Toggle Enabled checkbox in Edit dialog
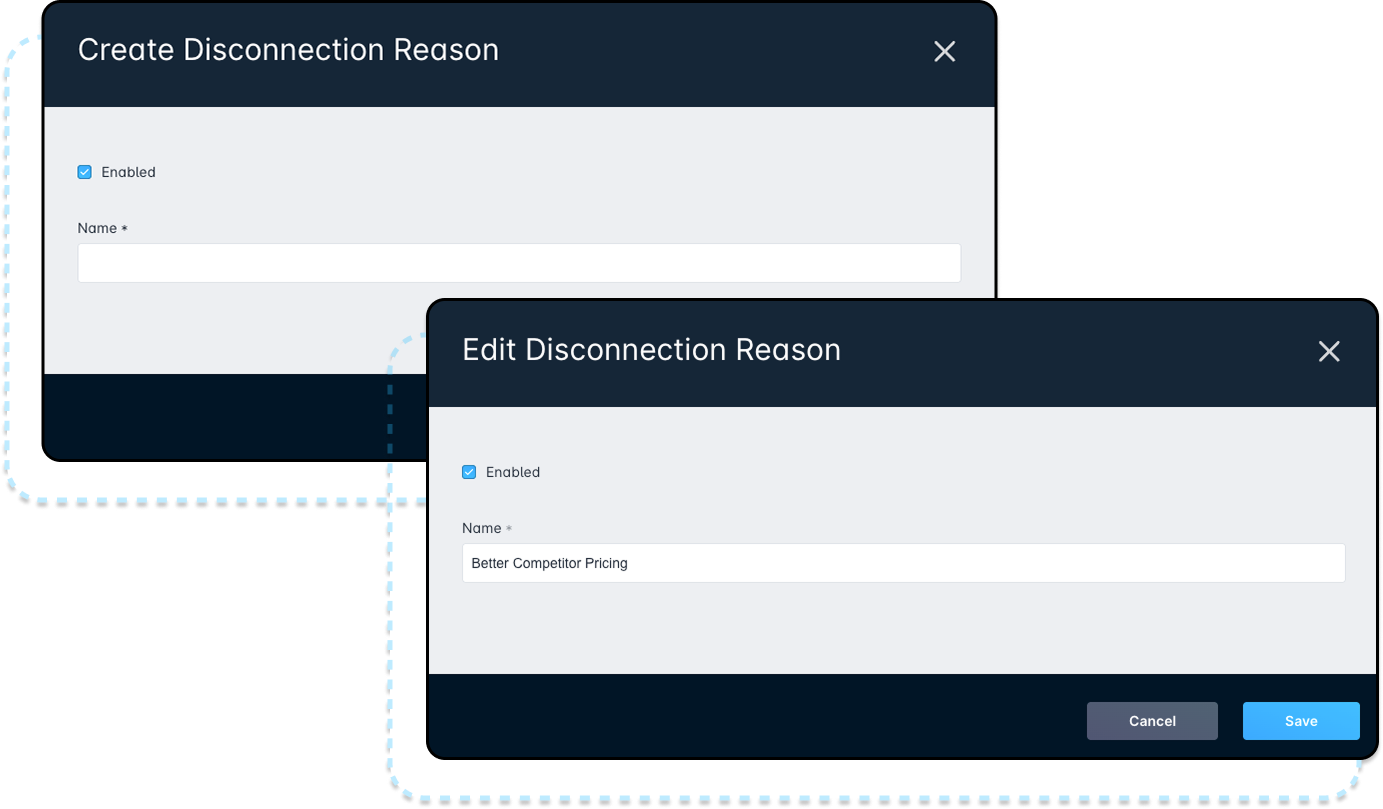1383x809 pixels. tap(469, 472)
